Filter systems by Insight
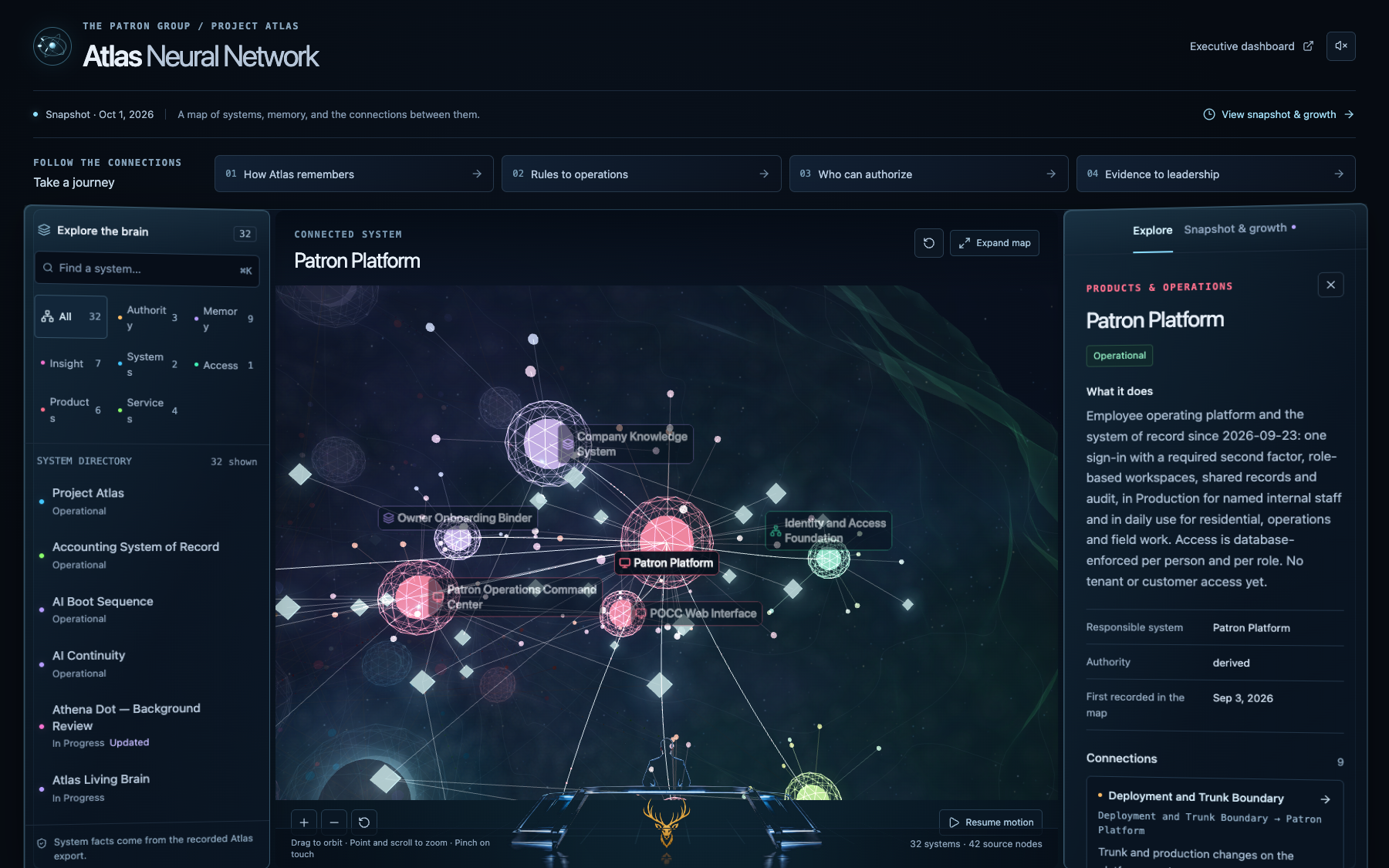The width and height of the screenshot is (1389, 868). pyautogui.click(x=71, y=363)
